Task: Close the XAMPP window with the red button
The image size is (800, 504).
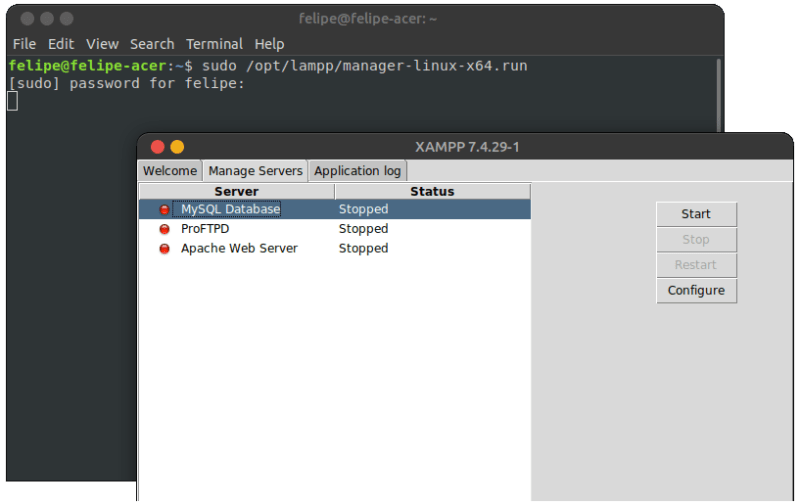Action: (x=158, y=147)
